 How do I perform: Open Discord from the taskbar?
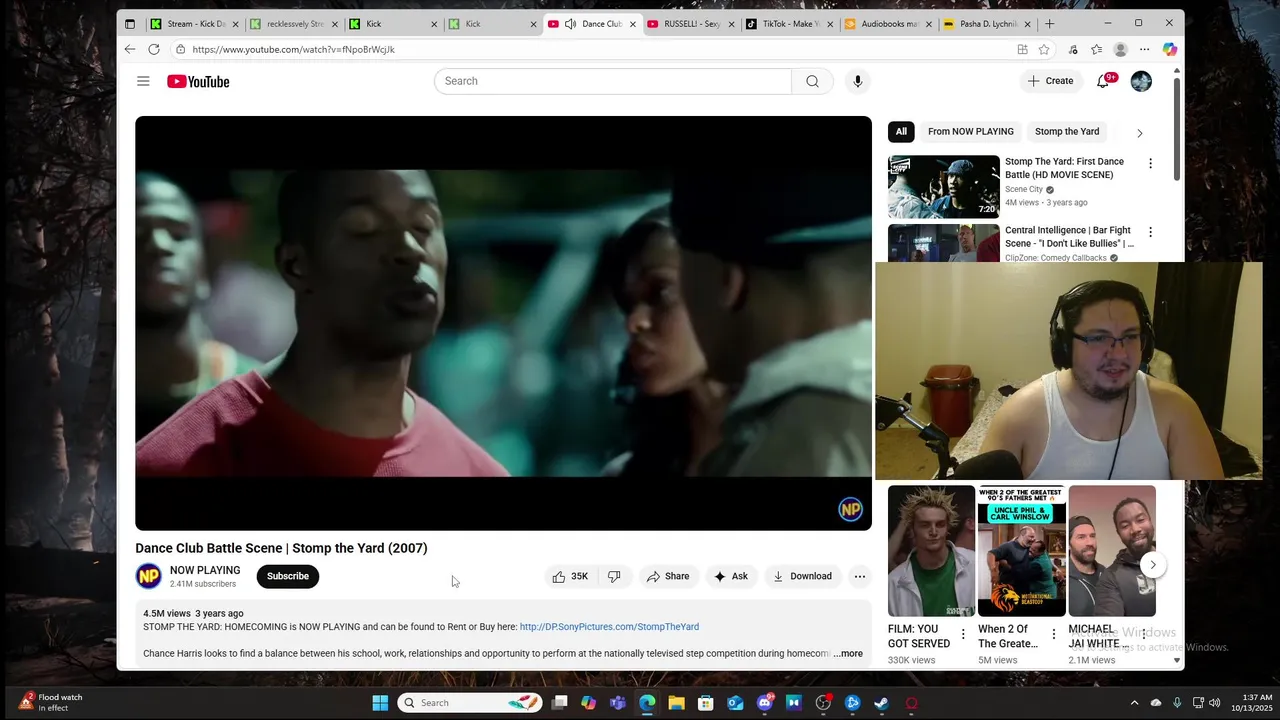coord(765,703)
